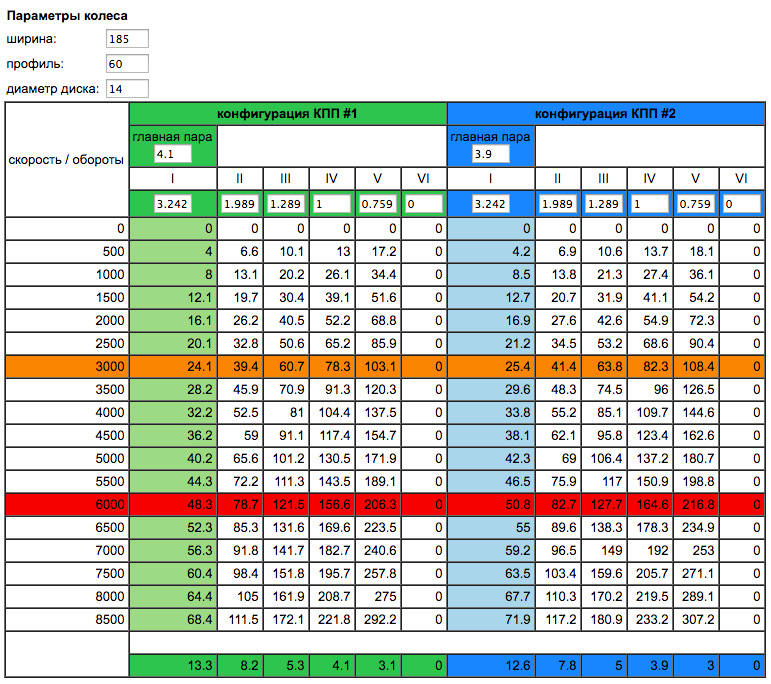Image resolution: width=771 pixels, height=684 pixels.
Task: Click header конфигурация КПП #2
Action: point(605,114)
